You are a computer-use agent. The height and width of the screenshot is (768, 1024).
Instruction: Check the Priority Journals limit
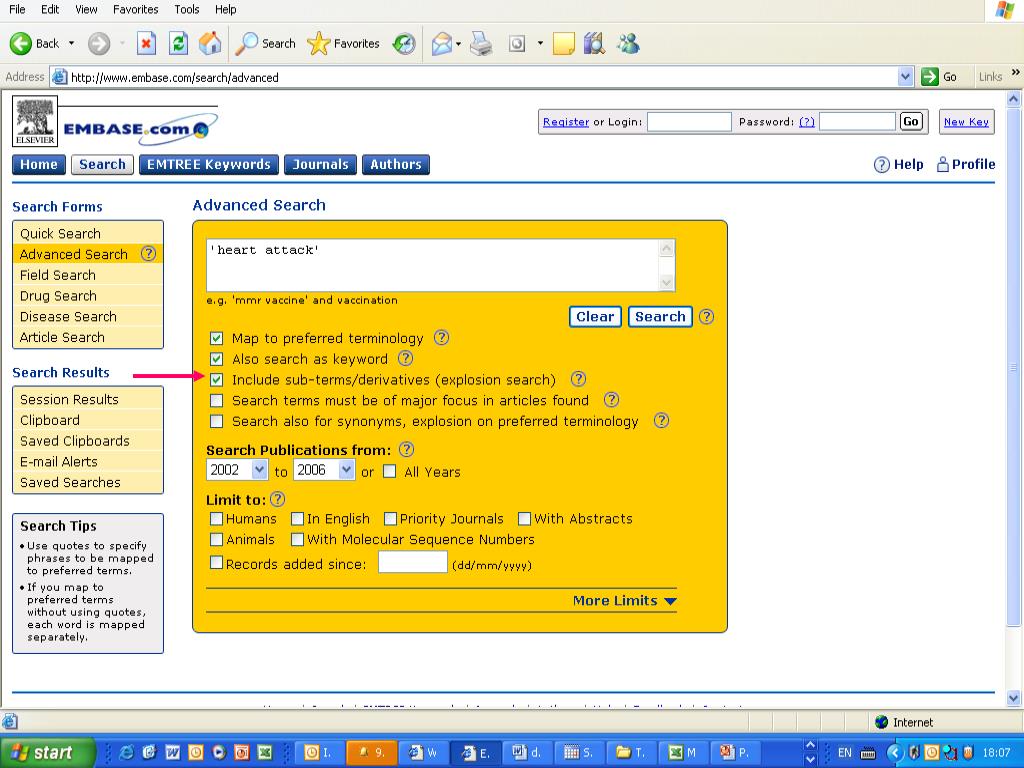point(391,519)
